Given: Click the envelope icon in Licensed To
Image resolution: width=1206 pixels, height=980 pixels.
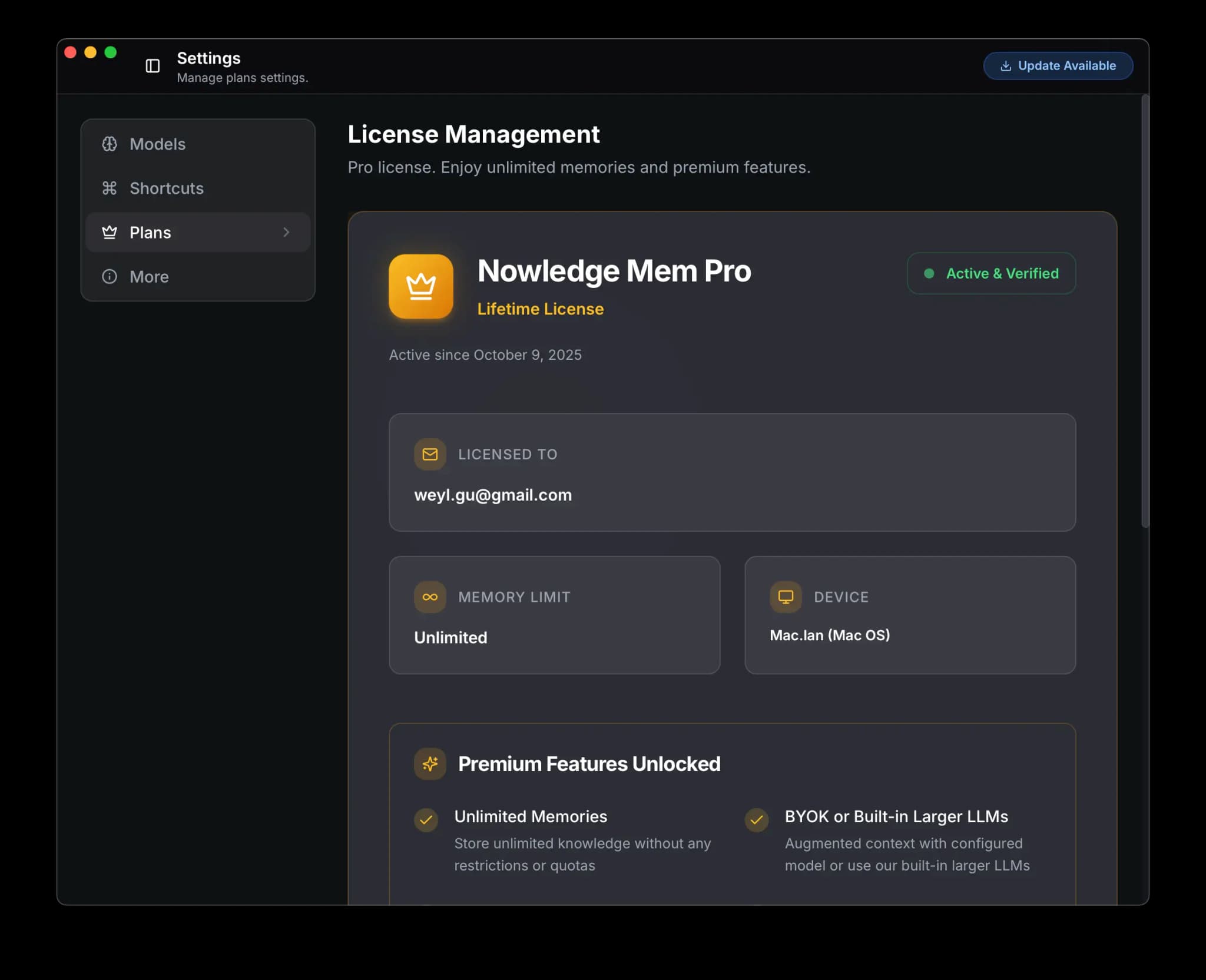Looking at the screenshot, I should click(430, 455).
